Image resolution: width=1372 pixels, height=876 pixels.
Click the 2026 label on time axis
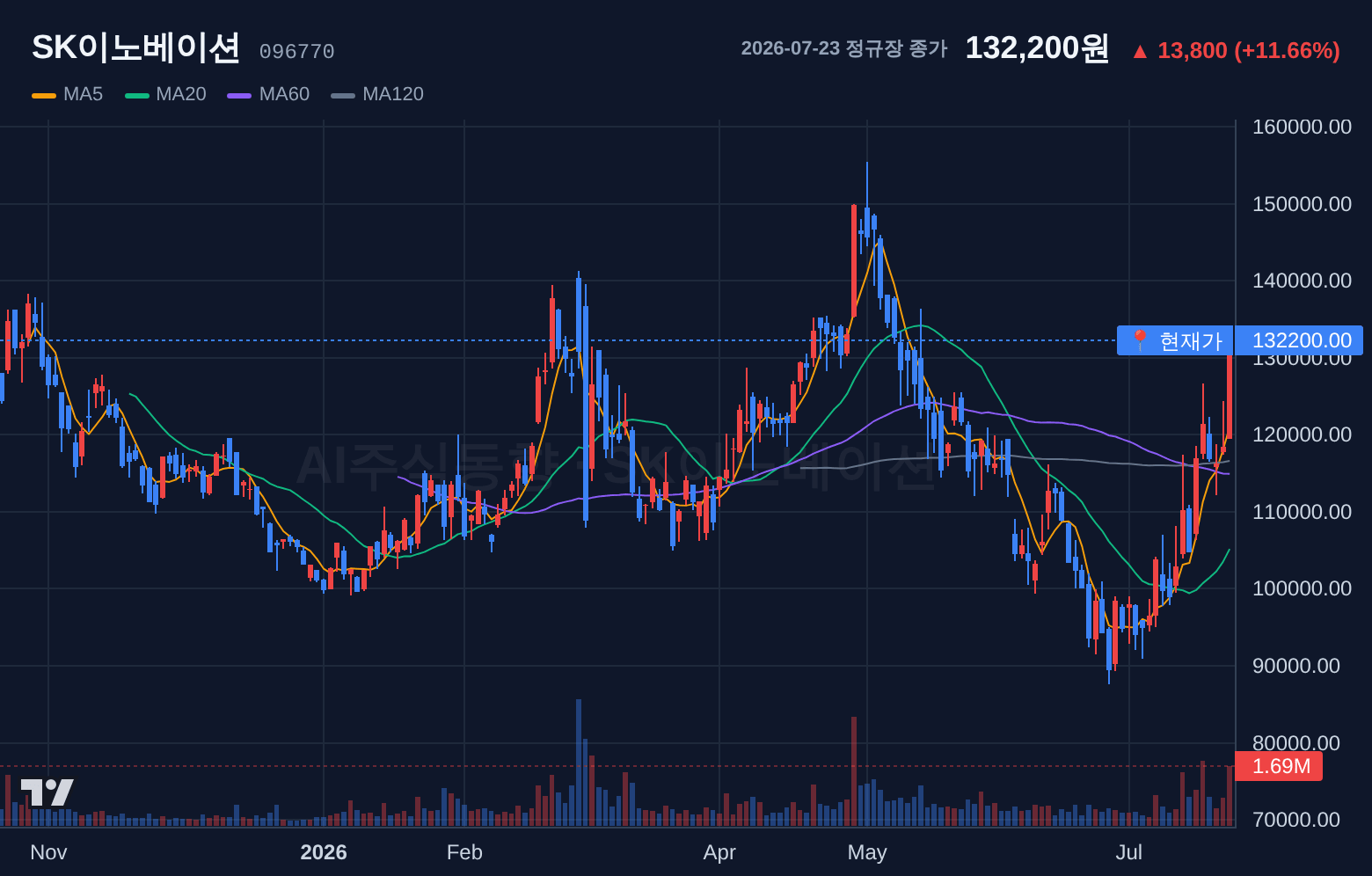[324, 852]
